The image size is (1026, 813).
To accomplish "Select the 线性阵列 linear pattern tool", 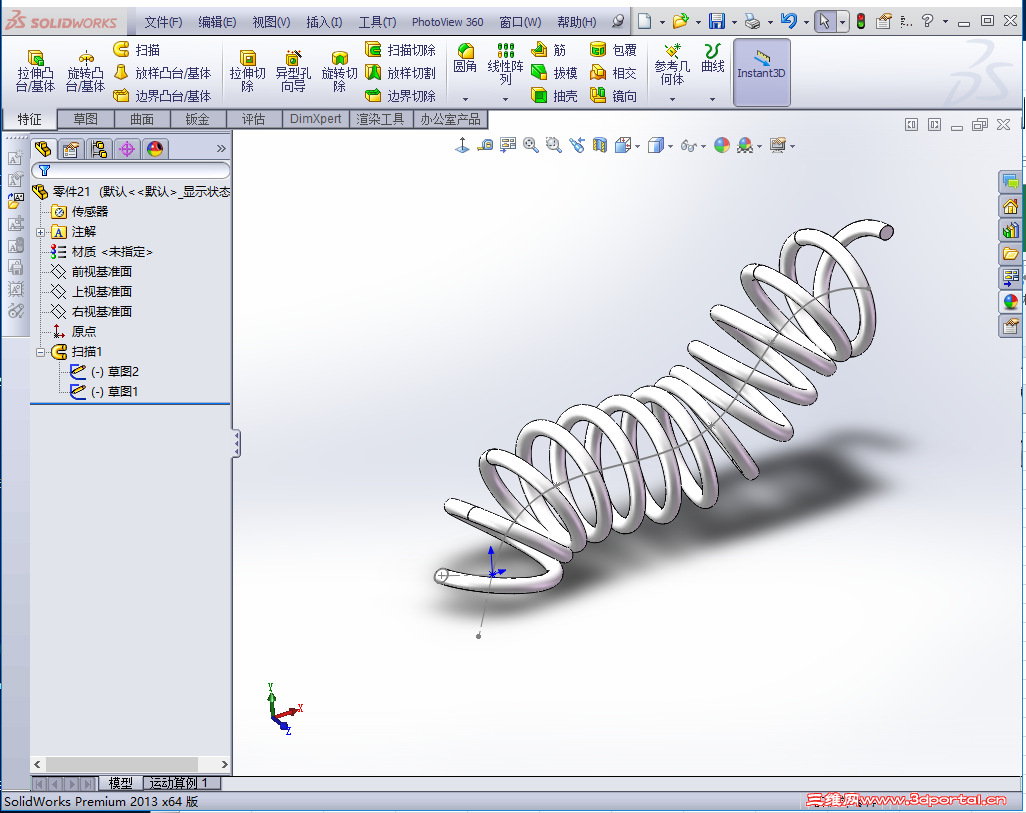I will click(x=505, y=63).
